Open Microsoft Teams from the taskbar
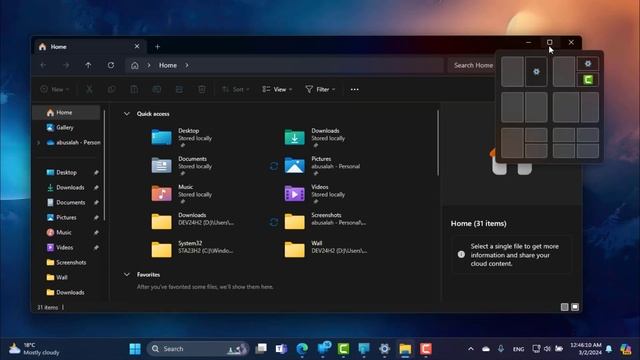The height and width of the screenshot is (360, 640). pyautogui.click(x=281, y=349)
